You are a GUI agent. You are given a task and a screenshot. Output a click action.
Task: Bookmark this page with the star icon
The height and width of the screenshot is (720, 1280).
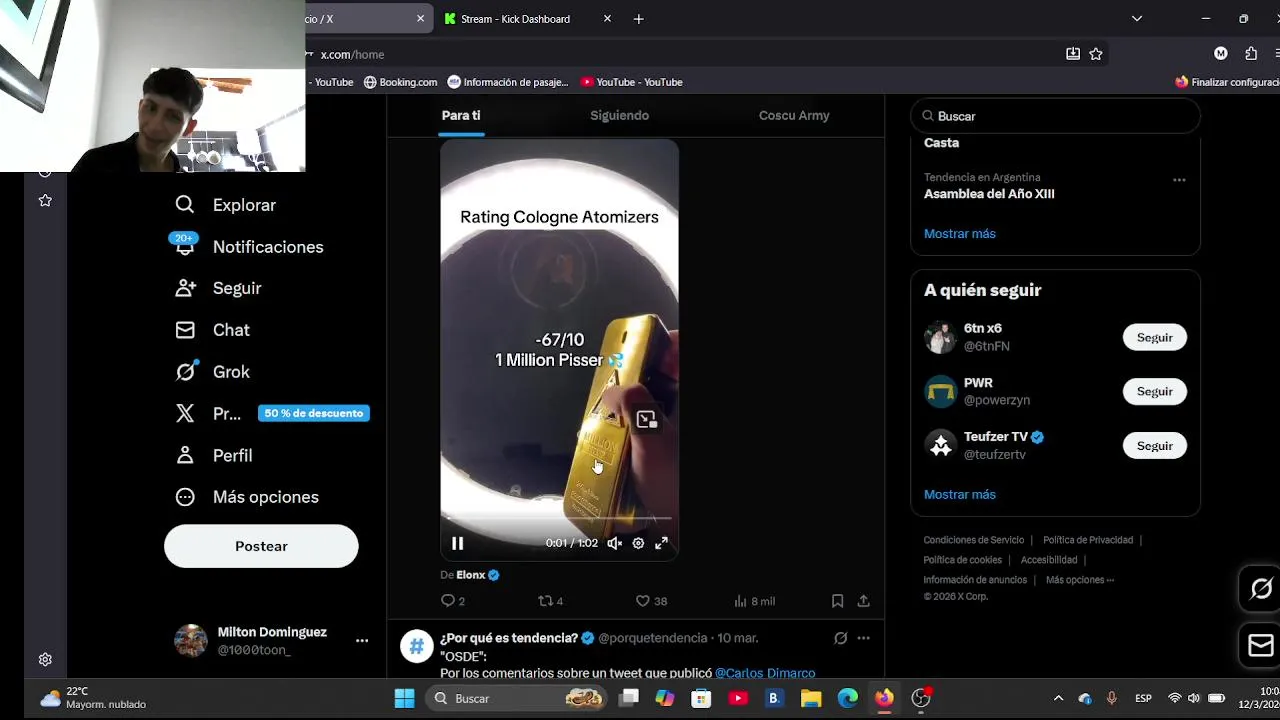(1096, 54)
